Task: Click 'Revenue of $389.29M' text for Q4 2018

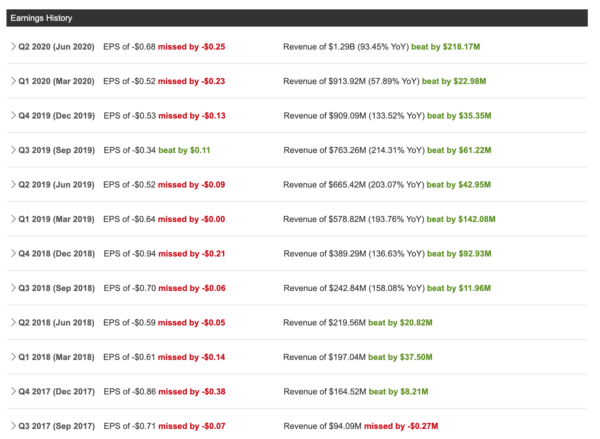Action: [x=325, y=253]
